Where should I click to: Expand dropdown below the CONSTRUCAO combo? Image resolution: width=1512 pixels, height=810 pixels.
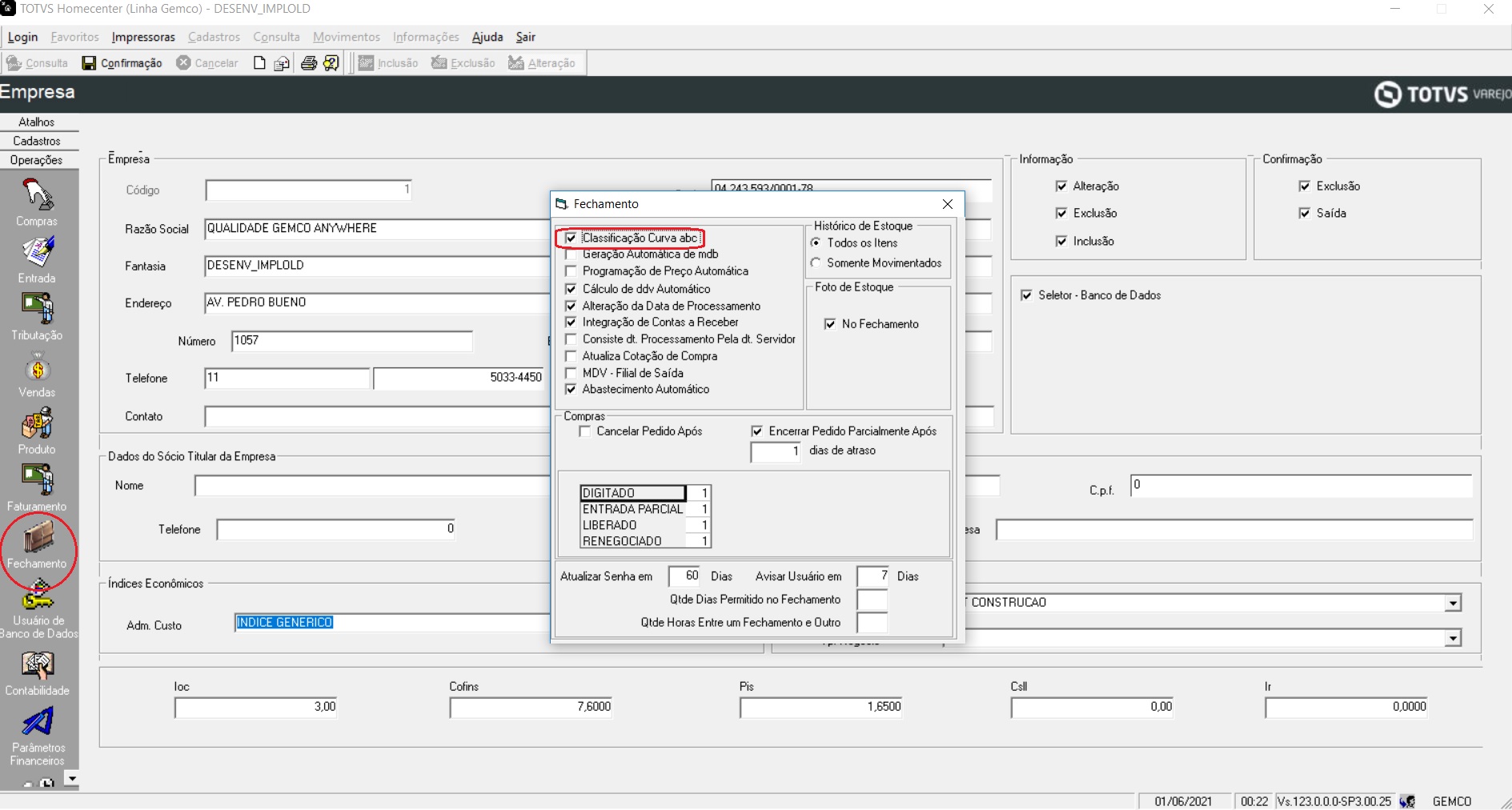tap(1453, 638)
